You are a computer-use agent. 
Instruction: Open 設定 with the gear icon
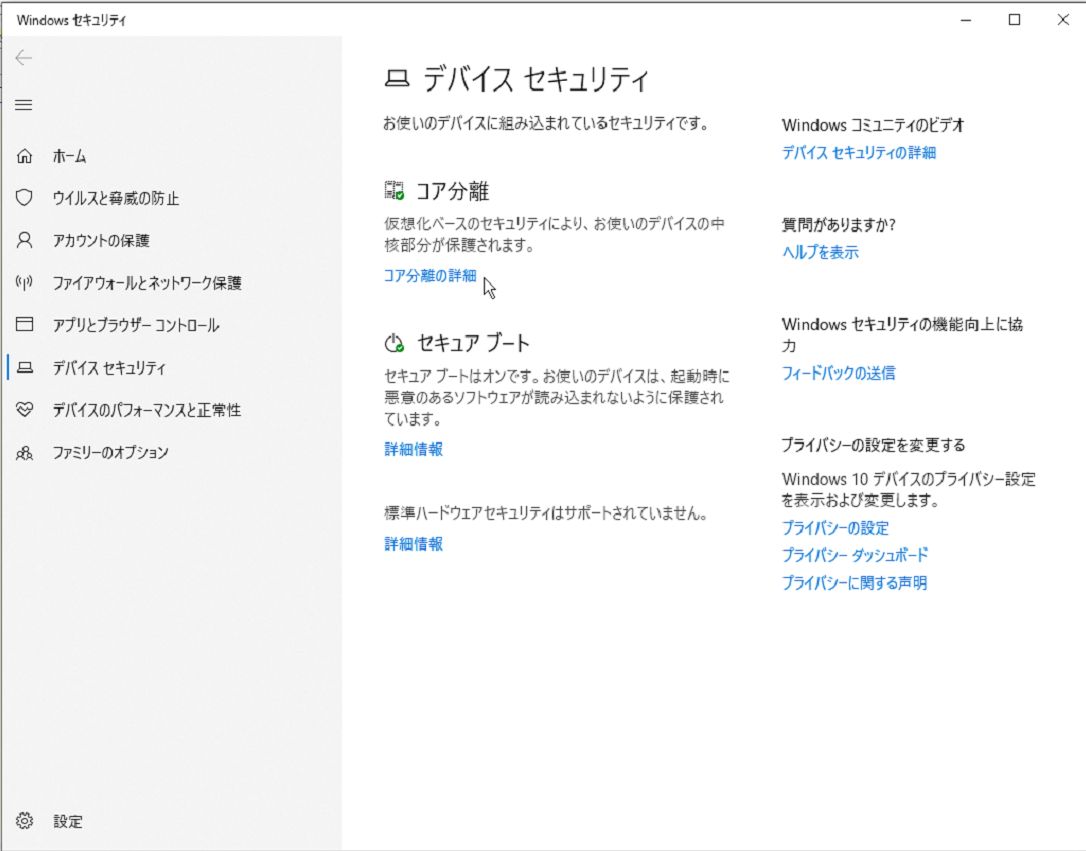tap(24, 820)
